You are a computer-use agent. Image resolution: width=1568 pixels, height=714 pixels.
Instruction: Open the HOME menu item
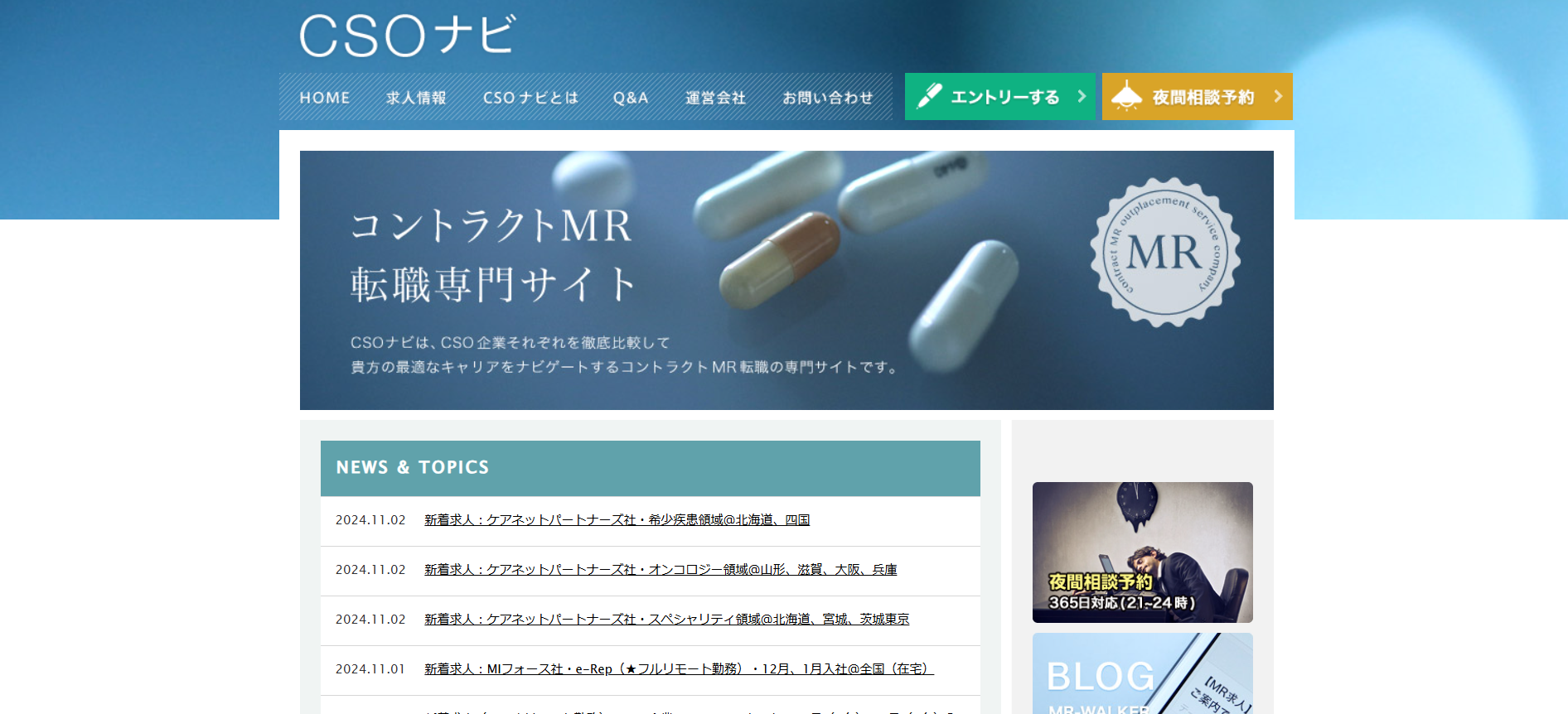pyautogui.click(x=325, y=98)
